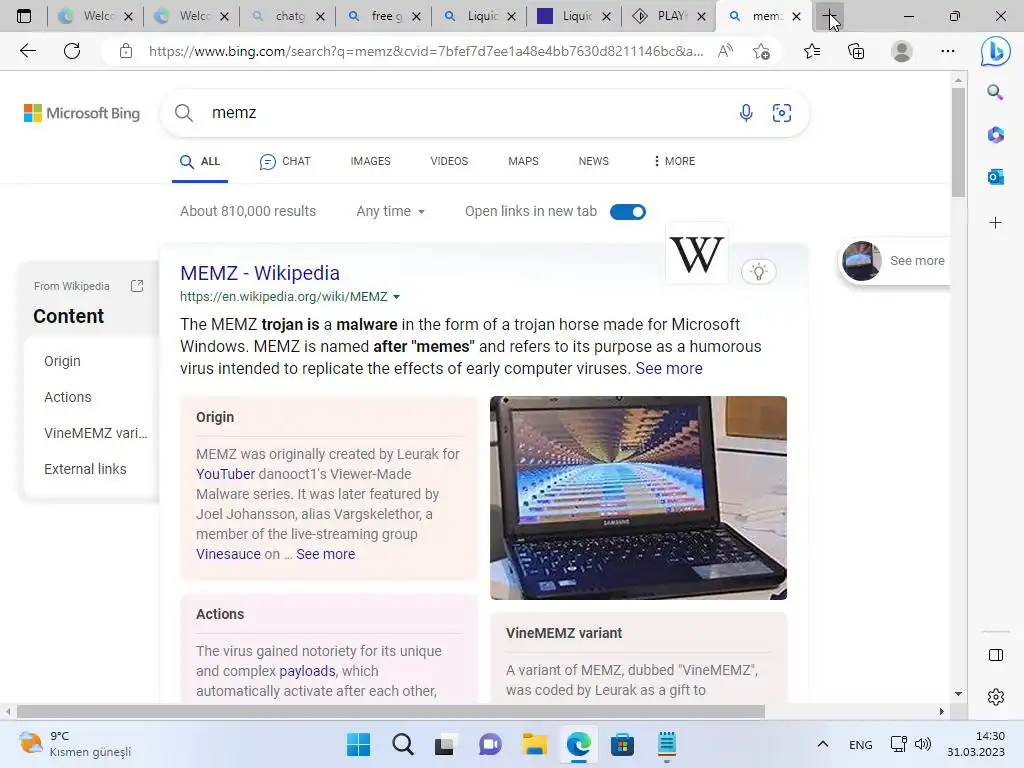The image size is (1024, 768).
Task: Open sidebar search icon
Action: (995, 92)
